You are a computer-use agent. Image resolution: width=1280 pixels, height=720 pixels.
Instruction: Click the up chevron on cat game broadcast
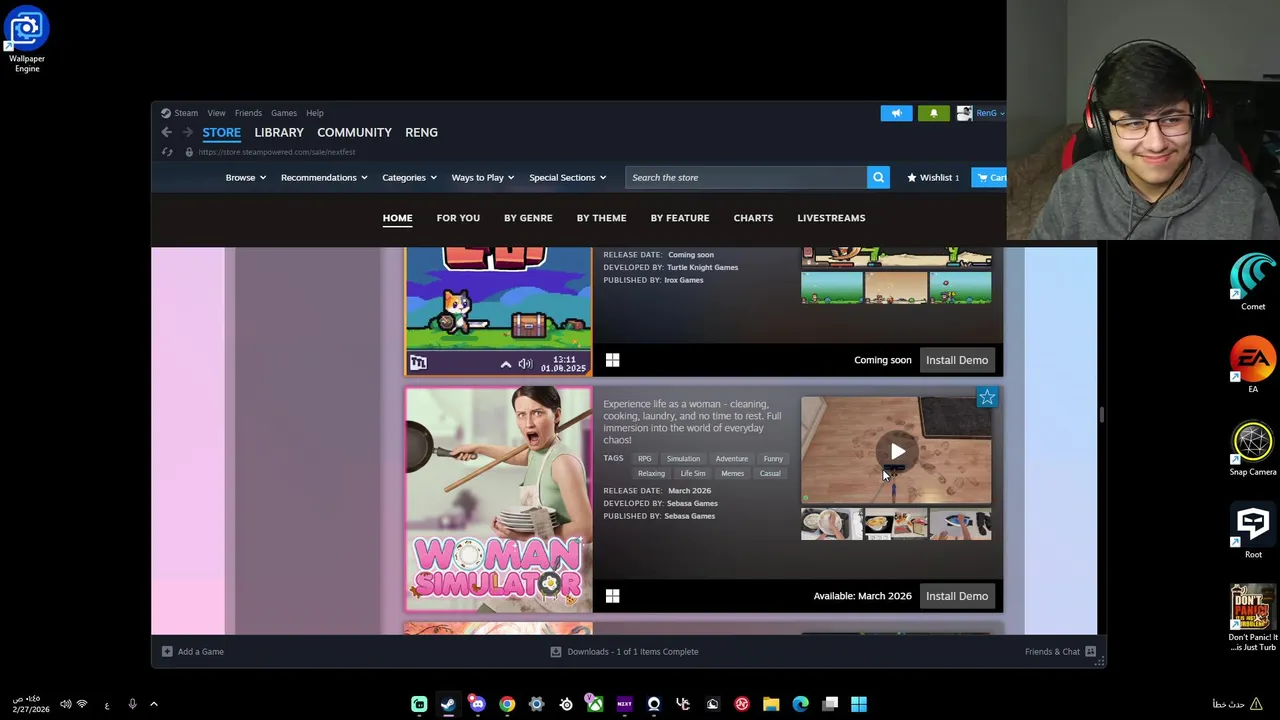point(506,364)
